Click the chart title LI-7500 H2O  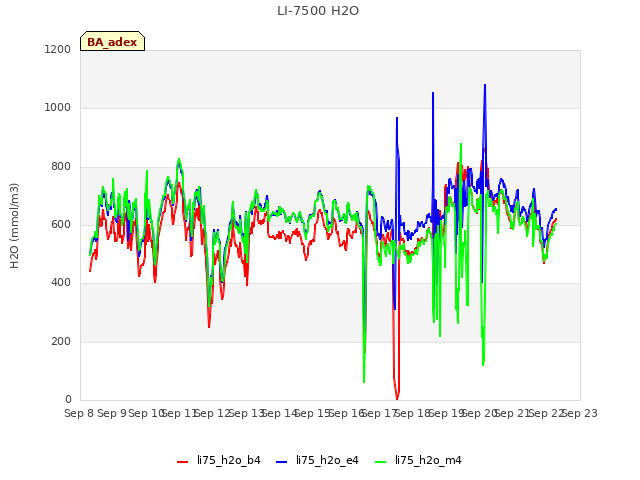318,11
